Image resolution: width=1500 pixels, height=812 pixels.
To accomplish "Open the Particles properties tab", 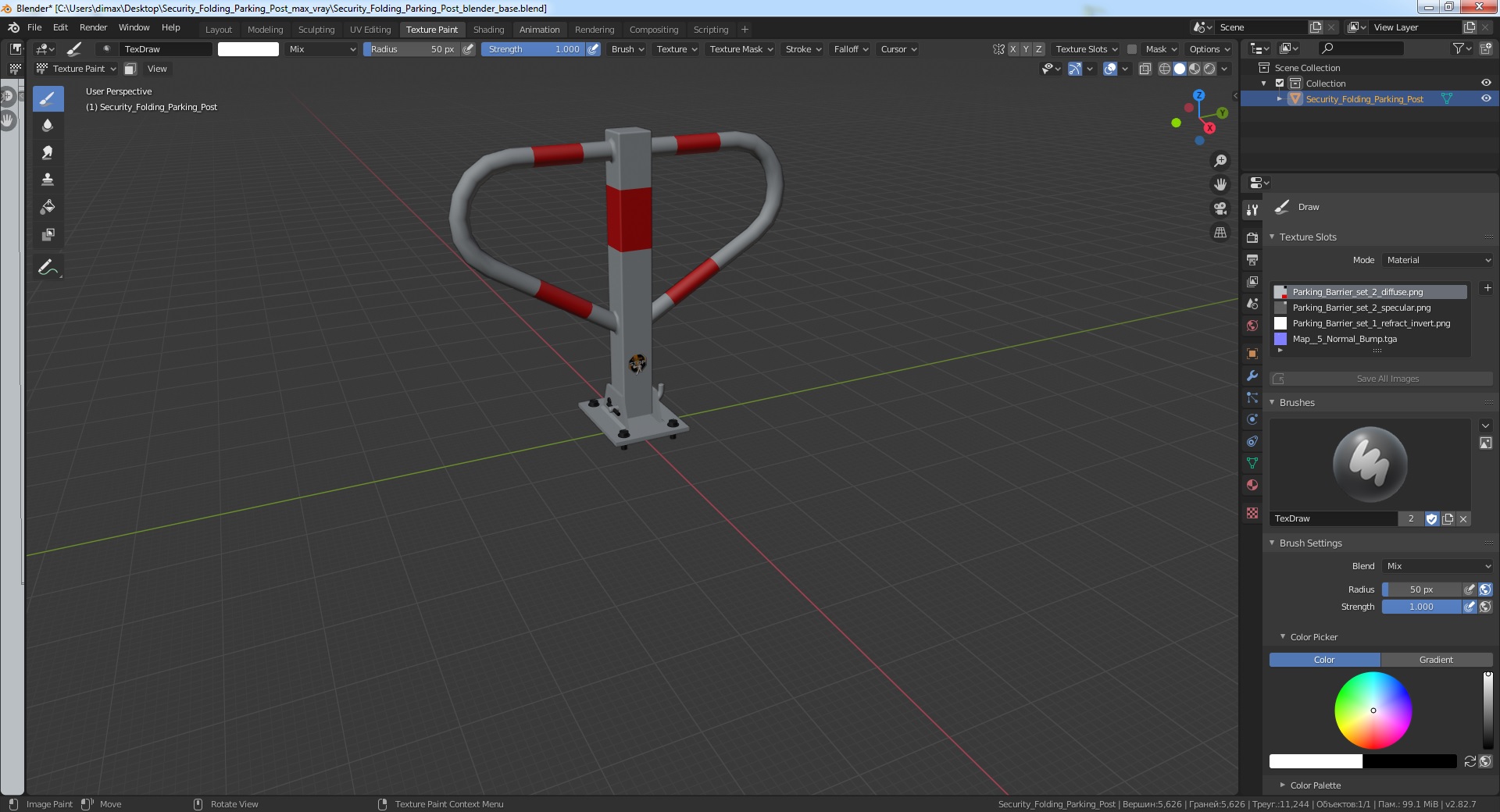I will click(1252, 397).
